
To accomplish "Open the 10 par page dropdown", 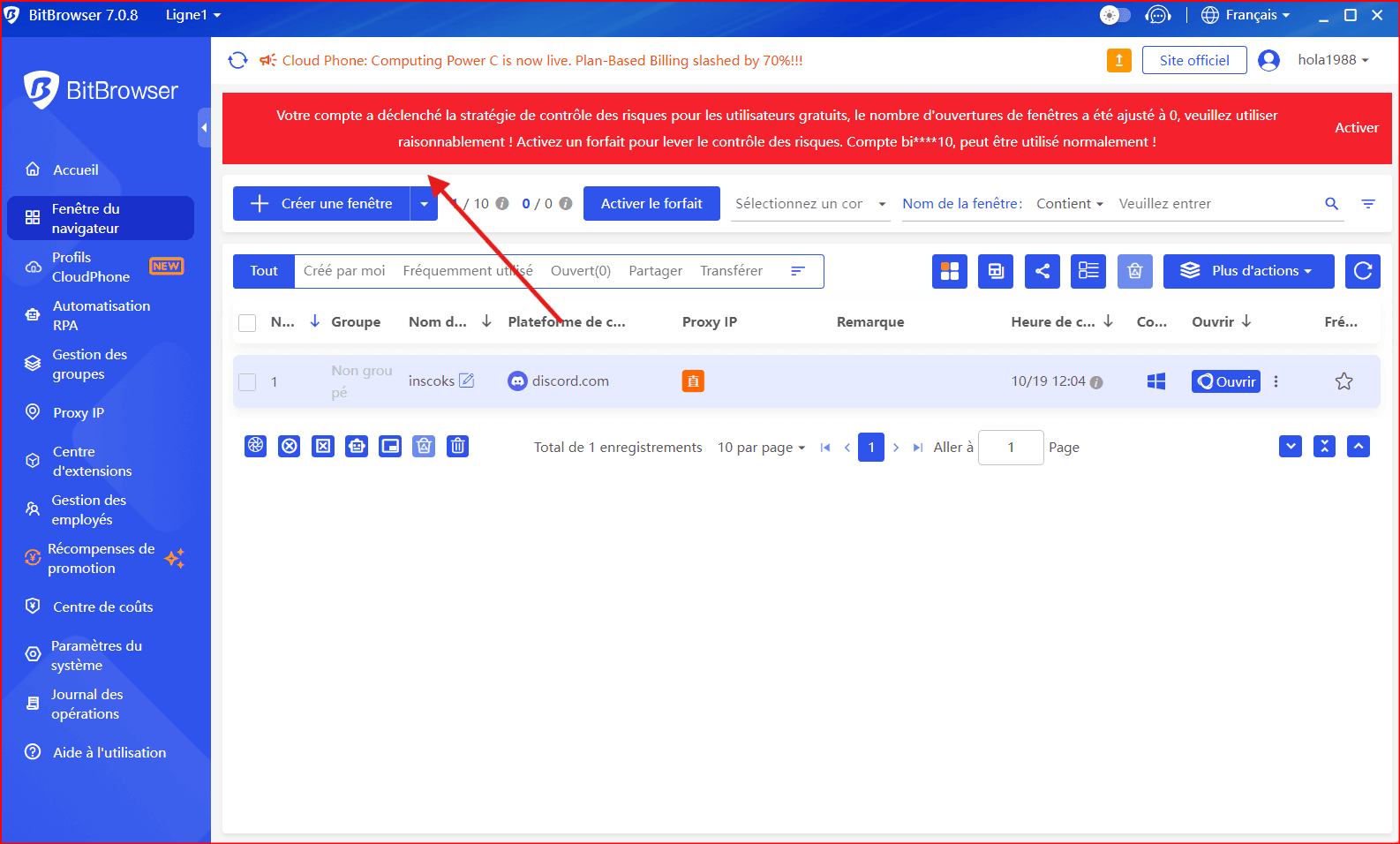I will click(x=761, y=448).
